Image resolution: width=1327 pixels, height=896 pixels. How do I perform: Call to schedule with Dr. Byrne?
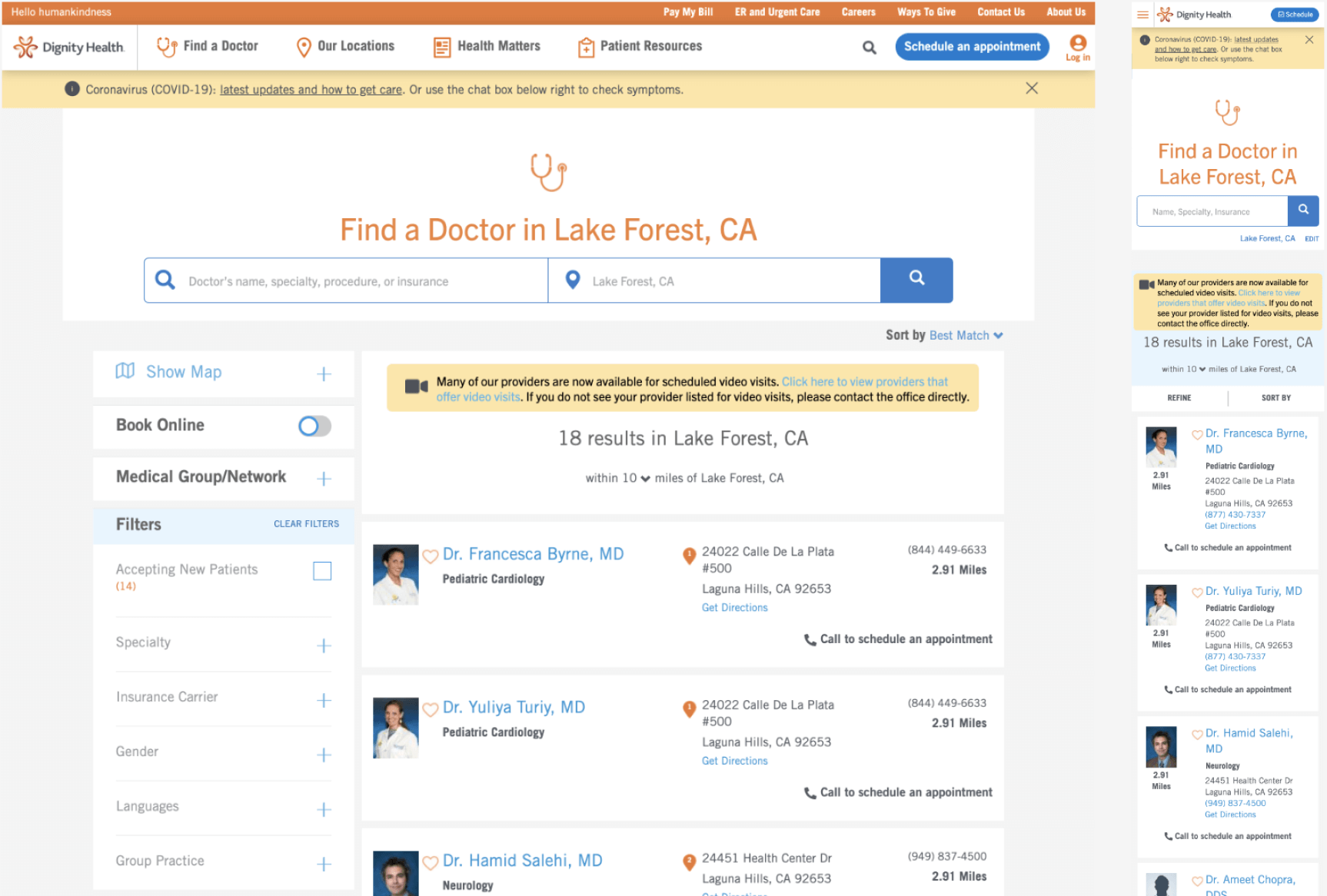tap(898, 639)
